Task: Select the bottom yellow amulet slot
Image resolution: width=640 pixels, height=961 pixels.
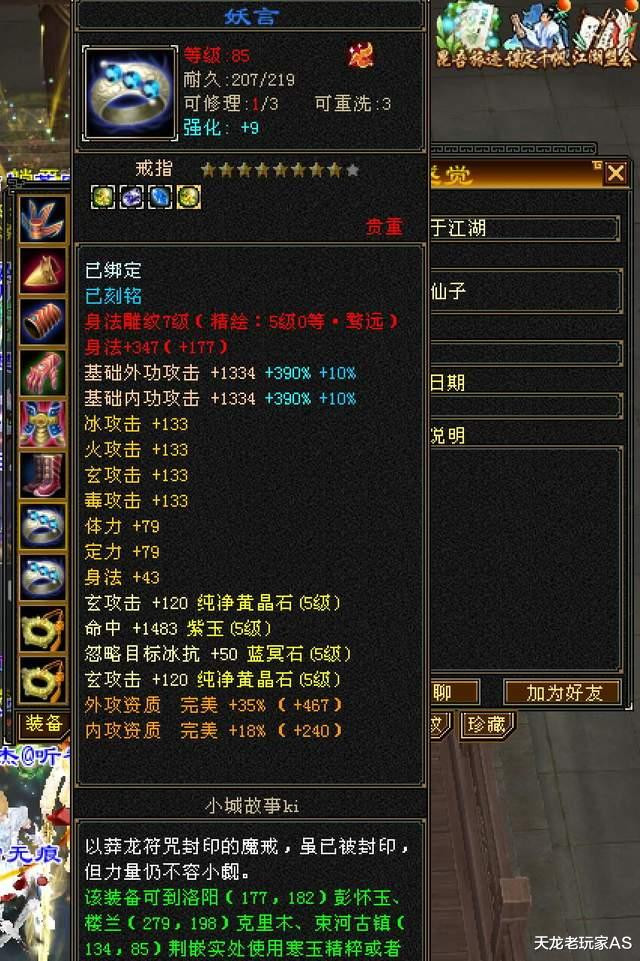Action: pyautogui.click(x=42, y=680)
